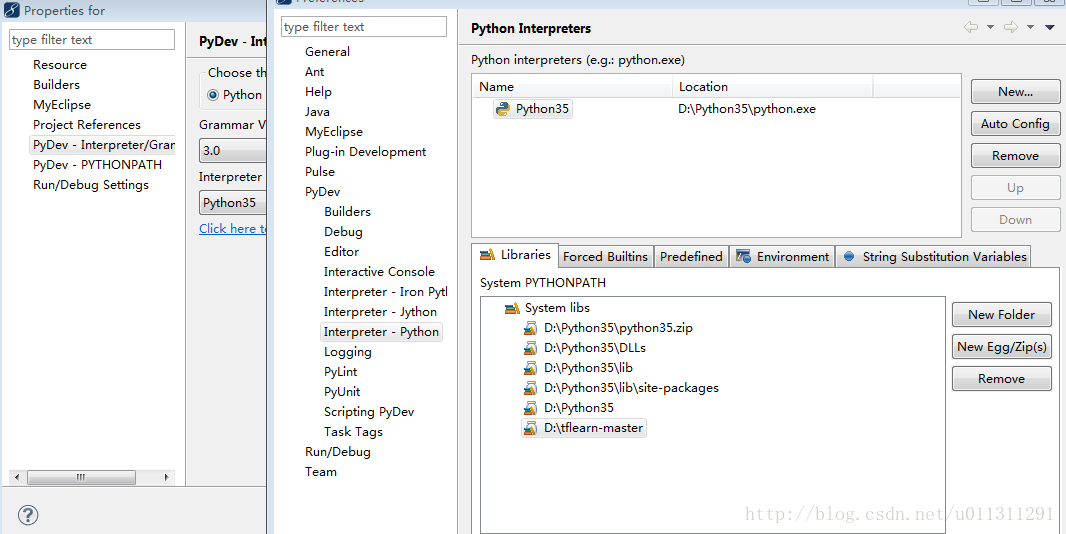Select Interpreter - Jython under PyDev
Image resolution: width=1066 pixels, height=534 pixels.
[x=381, y=312]
